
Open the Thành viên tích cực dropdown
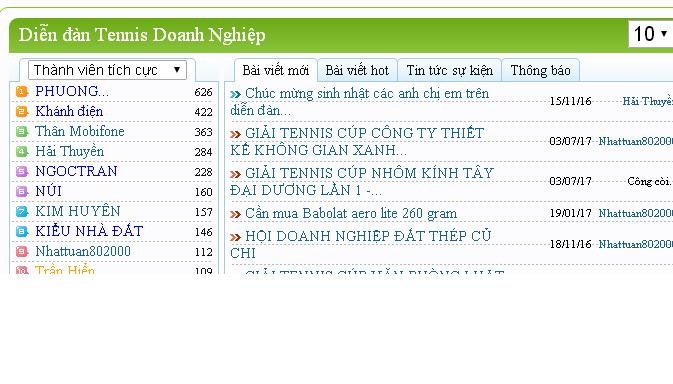pos(107,70)
